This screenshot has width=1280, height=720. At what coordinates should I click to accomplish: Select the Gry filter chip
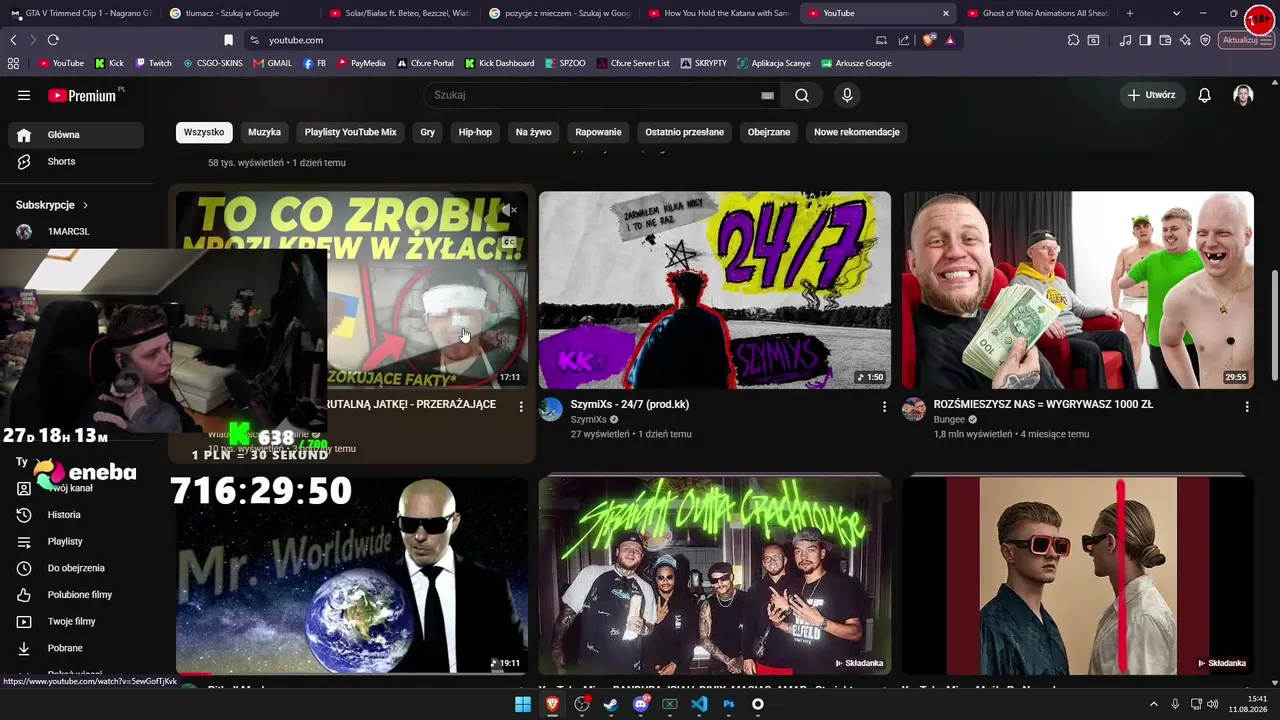428,132
